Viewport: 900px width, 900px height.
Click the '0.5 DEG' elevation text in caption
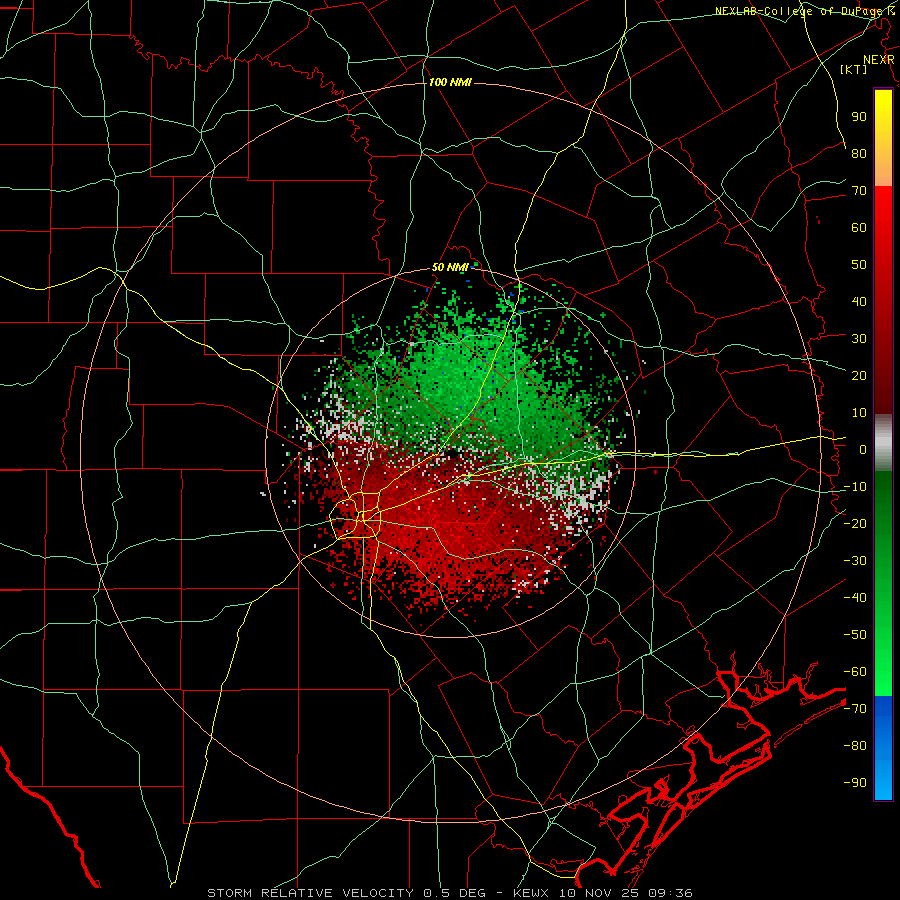pyautogui.click(x=455, y=893)
